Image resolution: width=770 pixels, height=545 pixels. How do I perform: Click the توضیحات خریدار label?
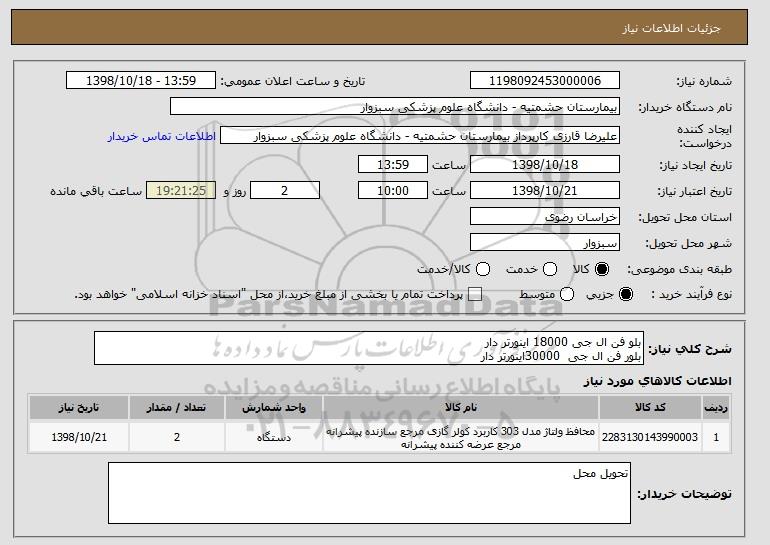685,494
